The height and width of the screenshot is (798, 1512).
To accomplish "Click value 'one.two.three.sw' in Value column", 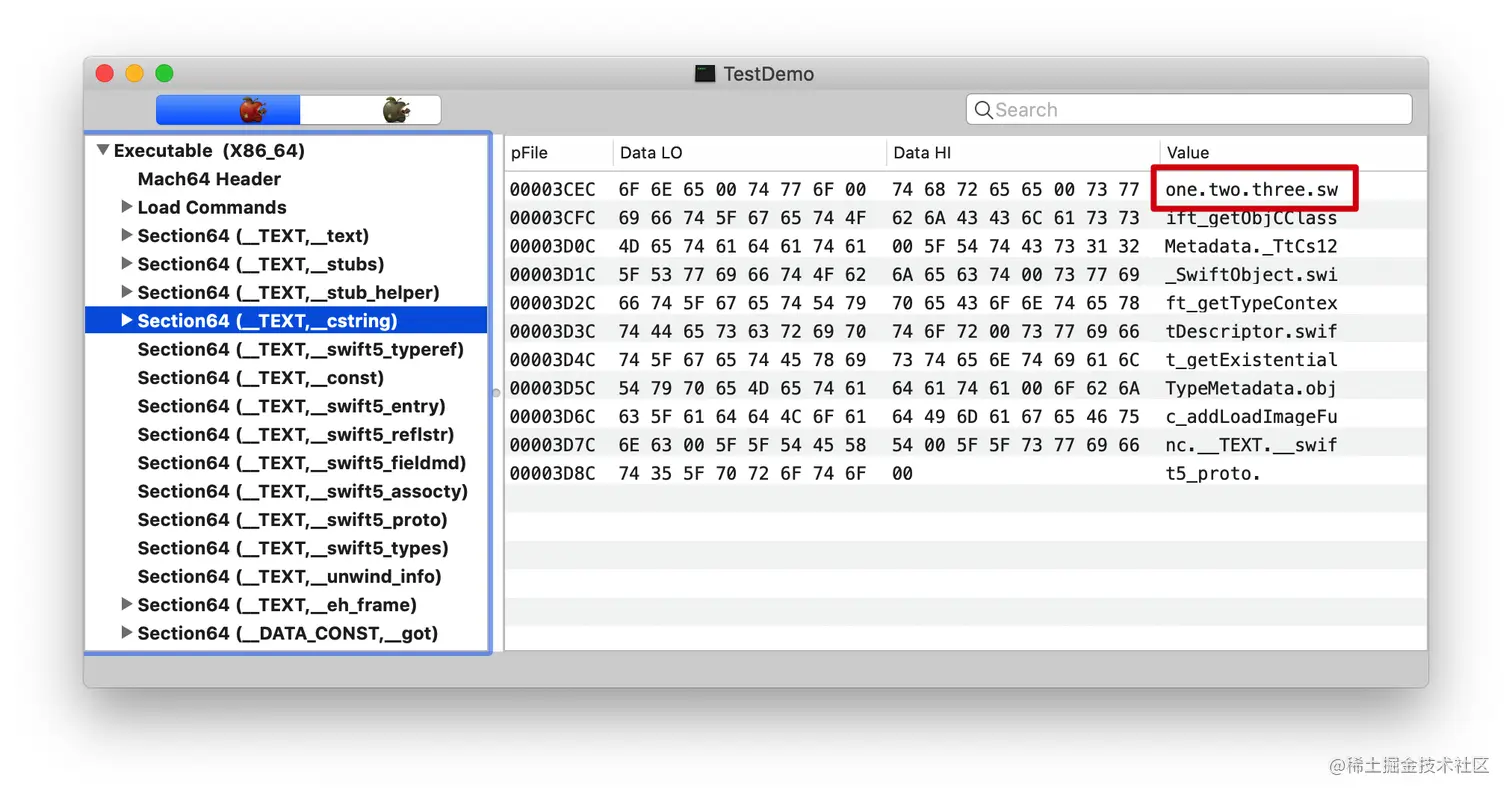I will coord(1251,189).
